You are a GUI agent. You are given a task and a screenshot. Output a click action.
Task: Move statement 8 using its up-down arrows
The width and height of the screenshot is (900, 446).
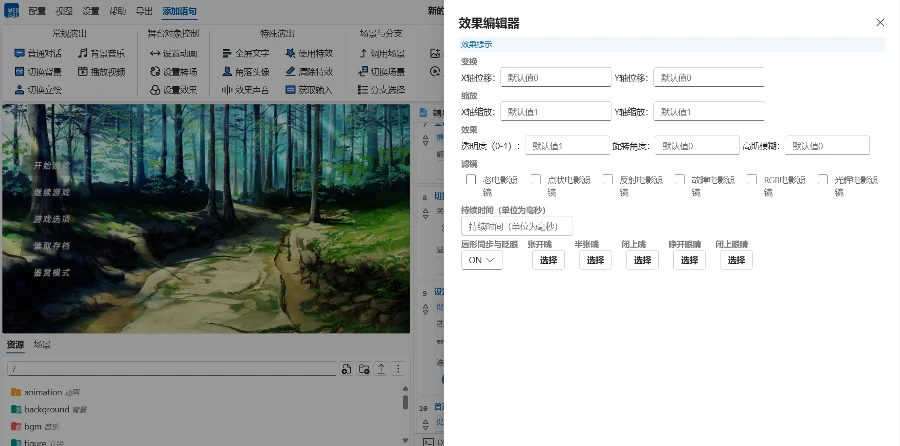[x=425, y=213]
